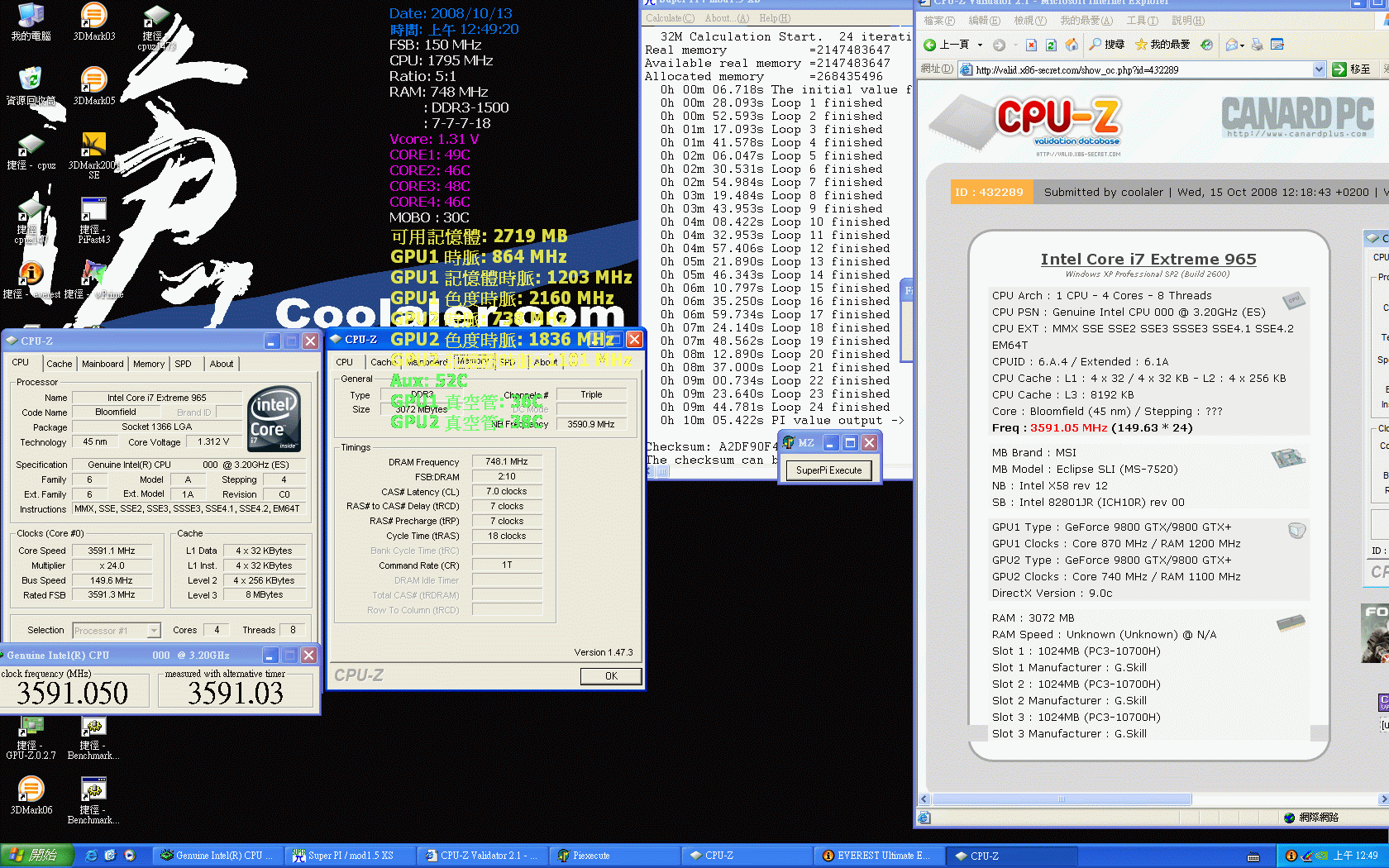Switch to About tab in left CPU-Z
This screenshot has width=1389, height=868.
click(x=222, y=364)
